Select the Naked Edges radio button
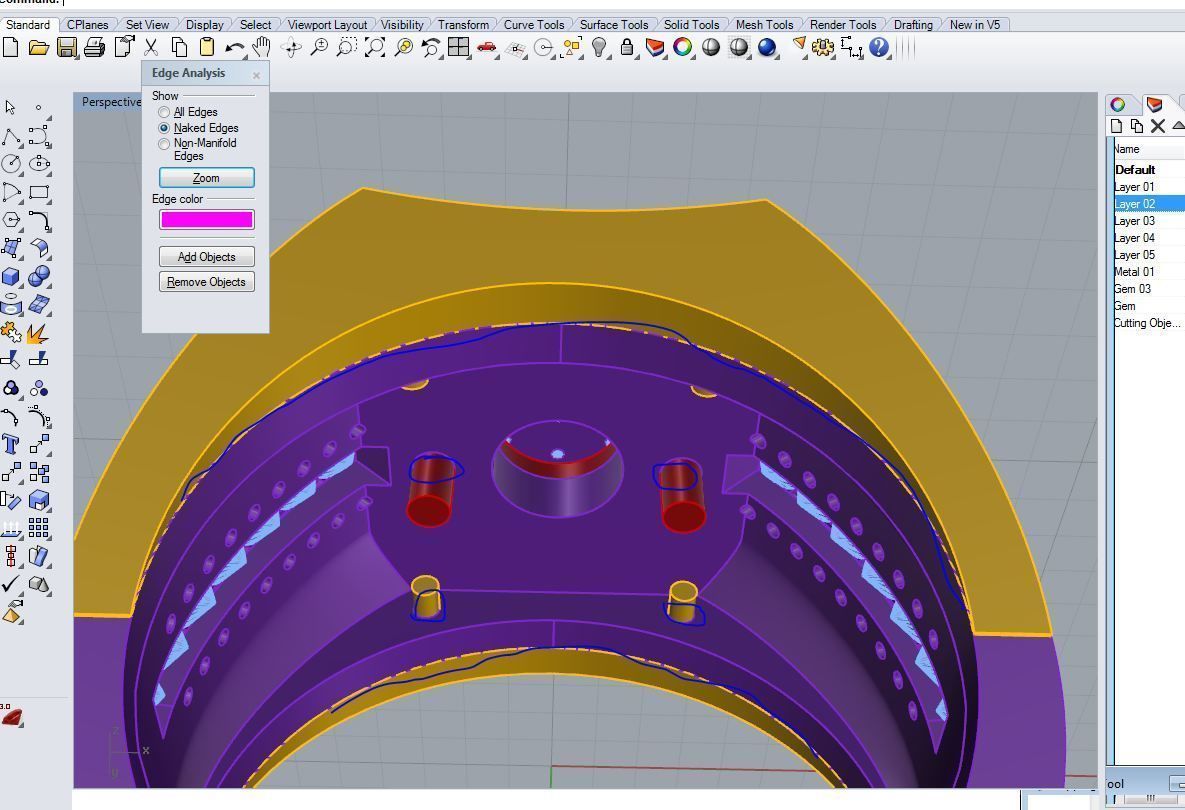 pyautogui.click(x=164, y=128)
